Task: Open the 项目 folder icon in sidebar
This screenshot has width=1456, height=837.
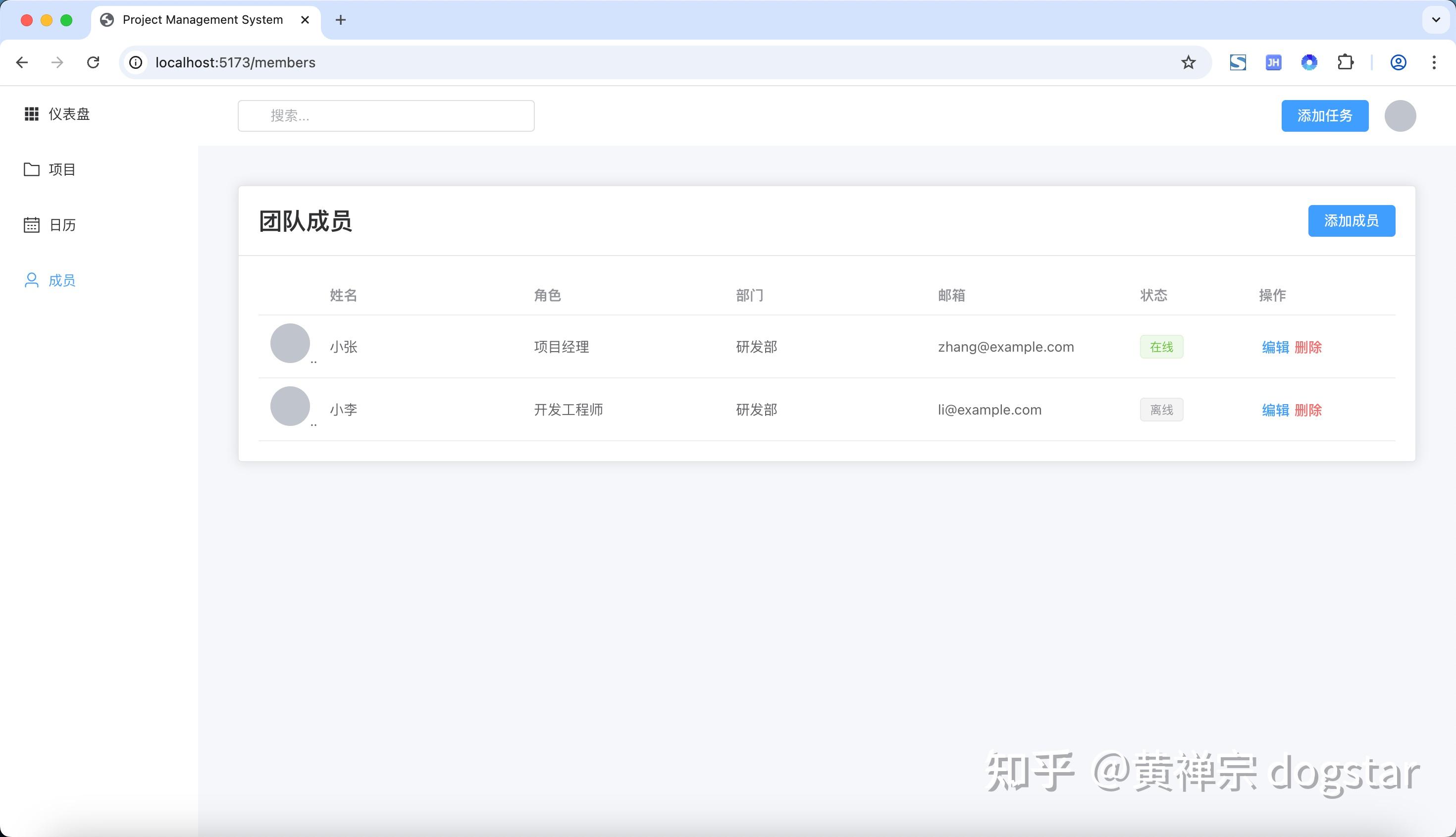Action: 32,169
